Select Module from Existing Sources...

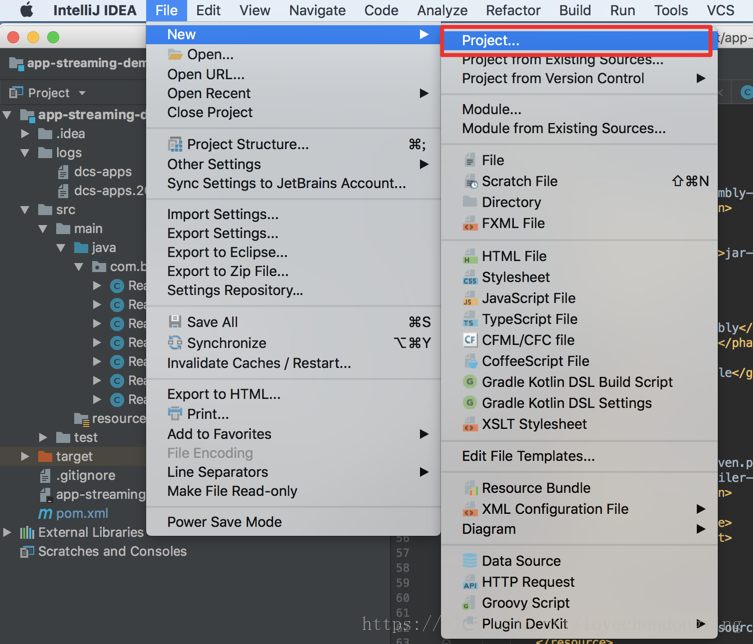[579, 129]
